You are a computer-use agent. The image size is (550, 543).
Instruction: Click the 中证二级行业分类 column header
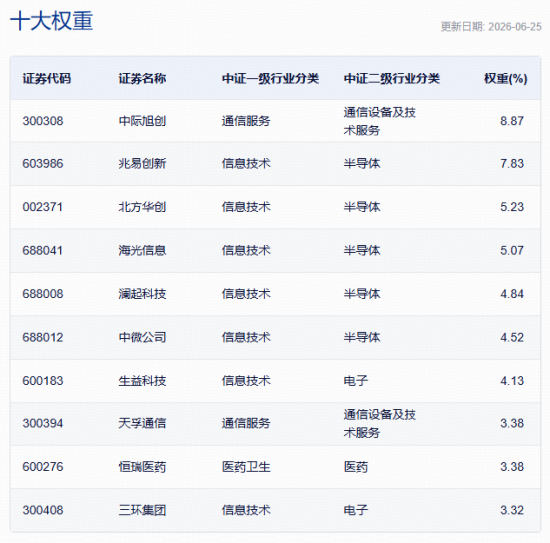click(391, 78)
